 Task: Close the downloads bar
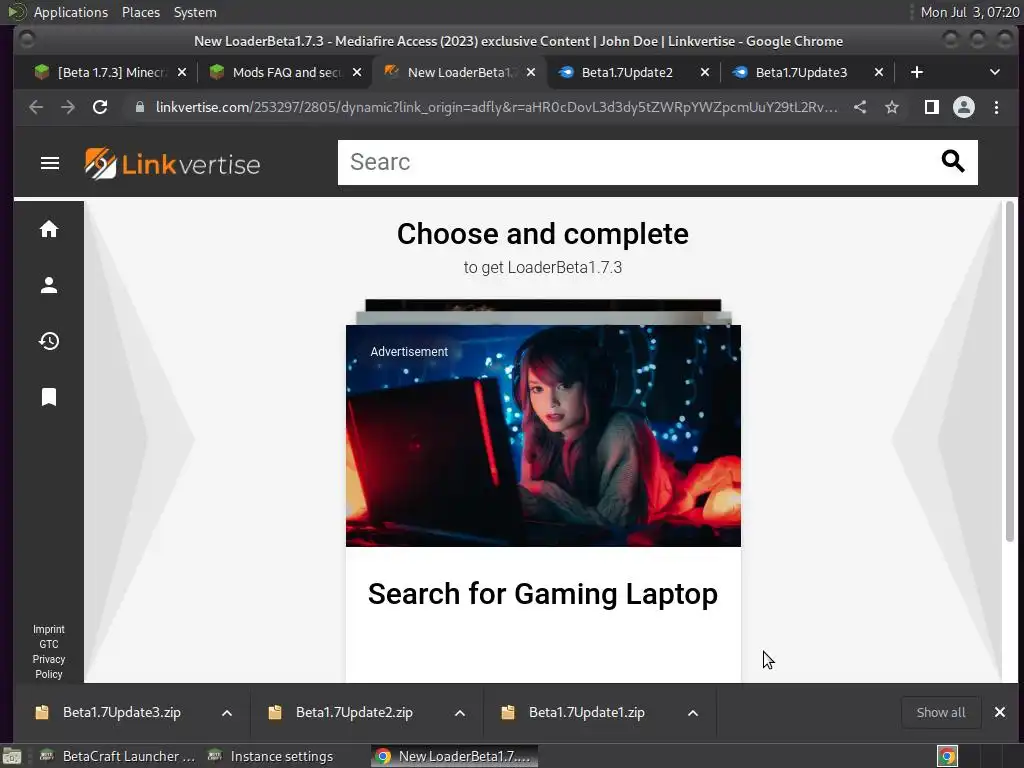(1000, 712)
